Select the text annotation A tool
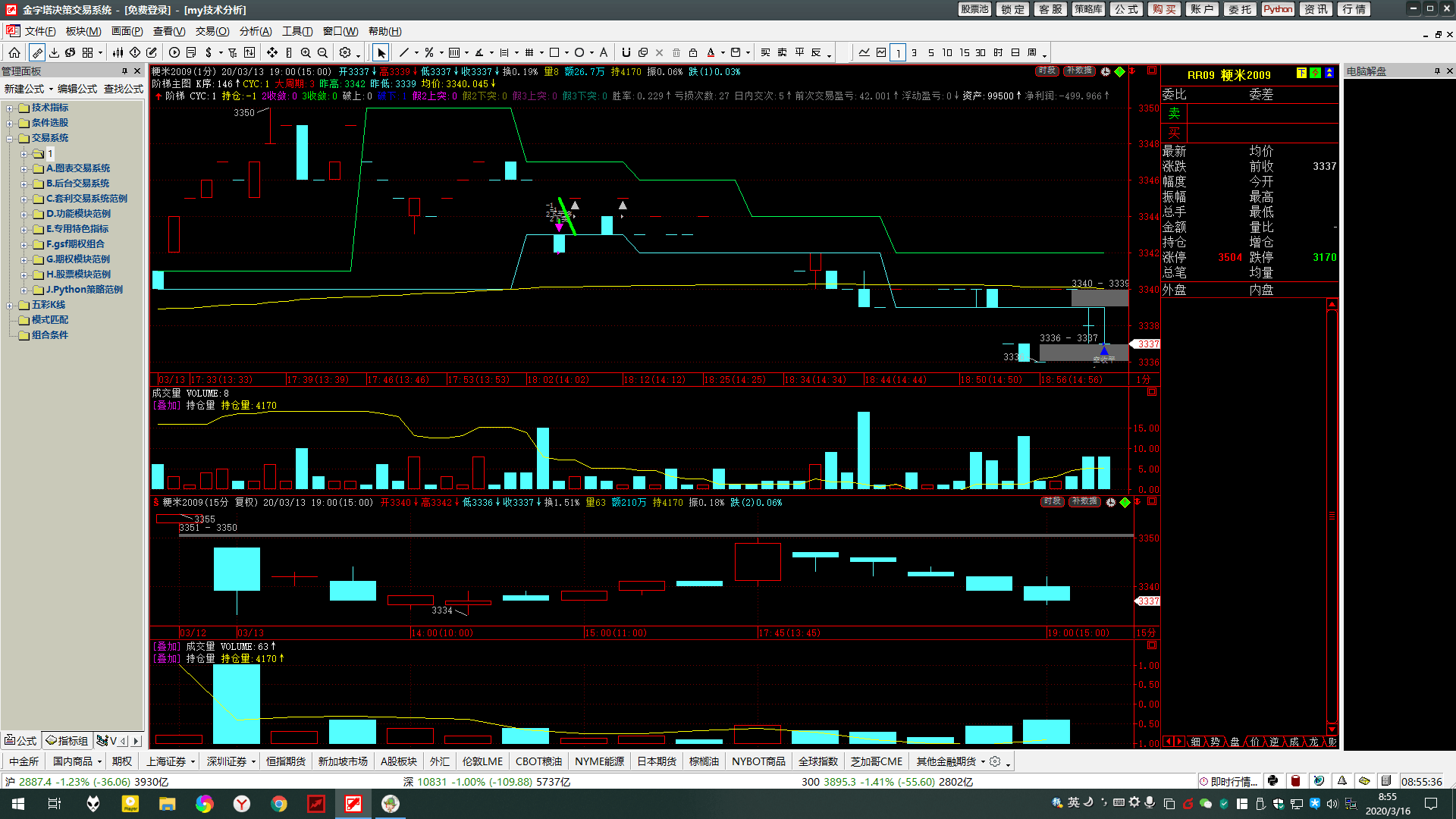 point(604,52)
